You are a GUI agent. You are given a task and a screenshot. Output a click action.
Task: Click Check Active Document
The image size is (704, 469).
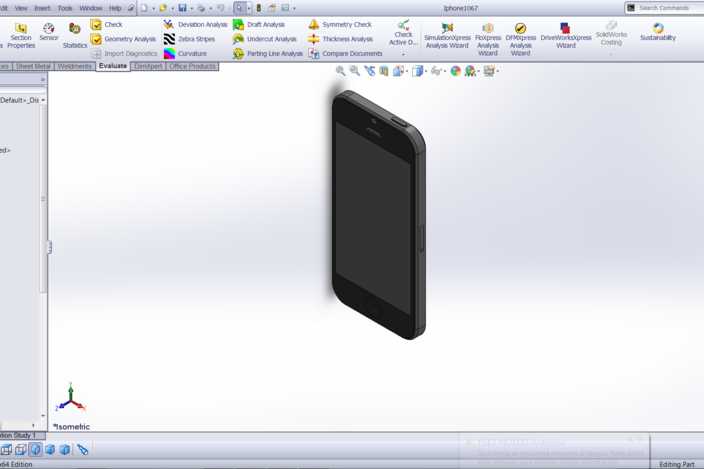pyautogui.click(x=403, y=33)
